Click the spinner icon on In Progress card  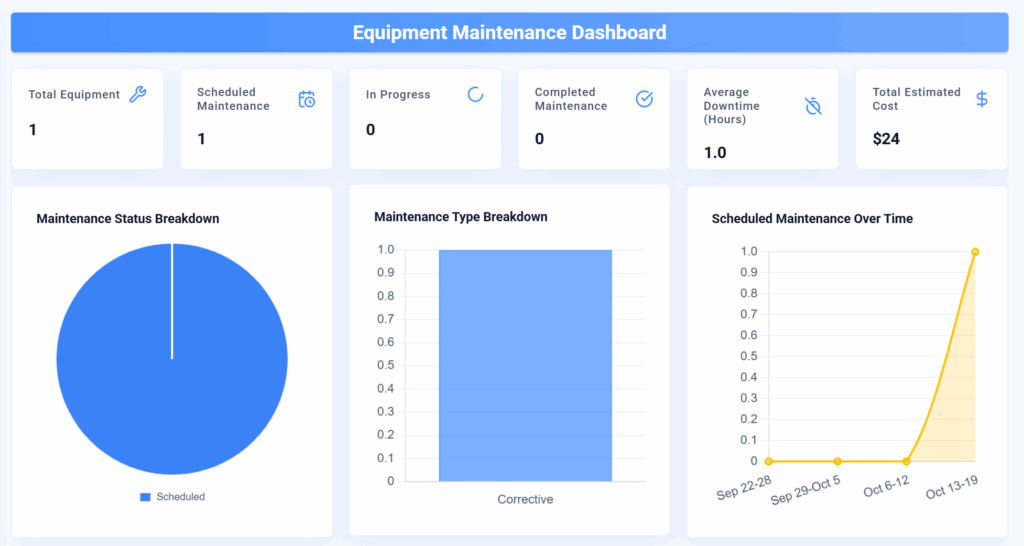[x=475, y=95]
